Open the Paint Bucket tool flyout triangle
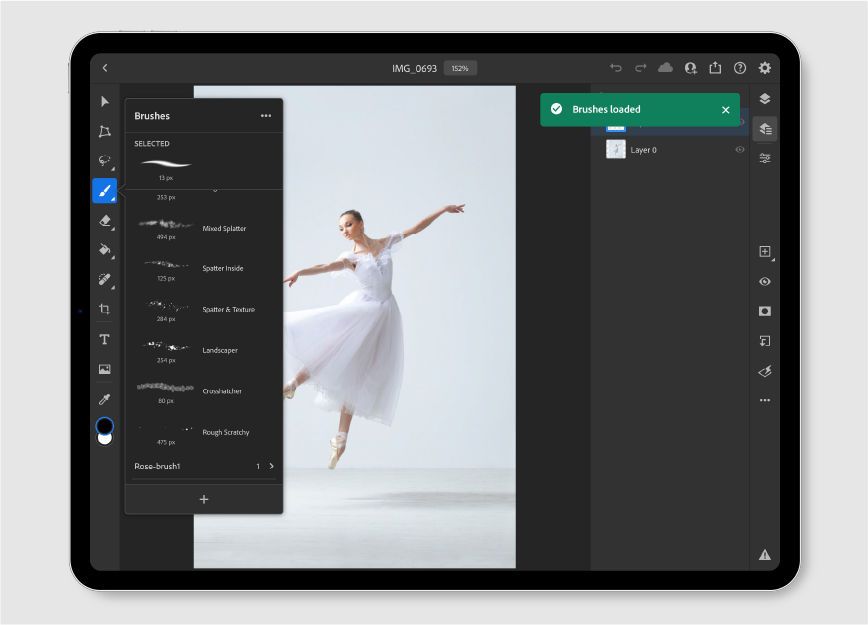 pos(112,258)
